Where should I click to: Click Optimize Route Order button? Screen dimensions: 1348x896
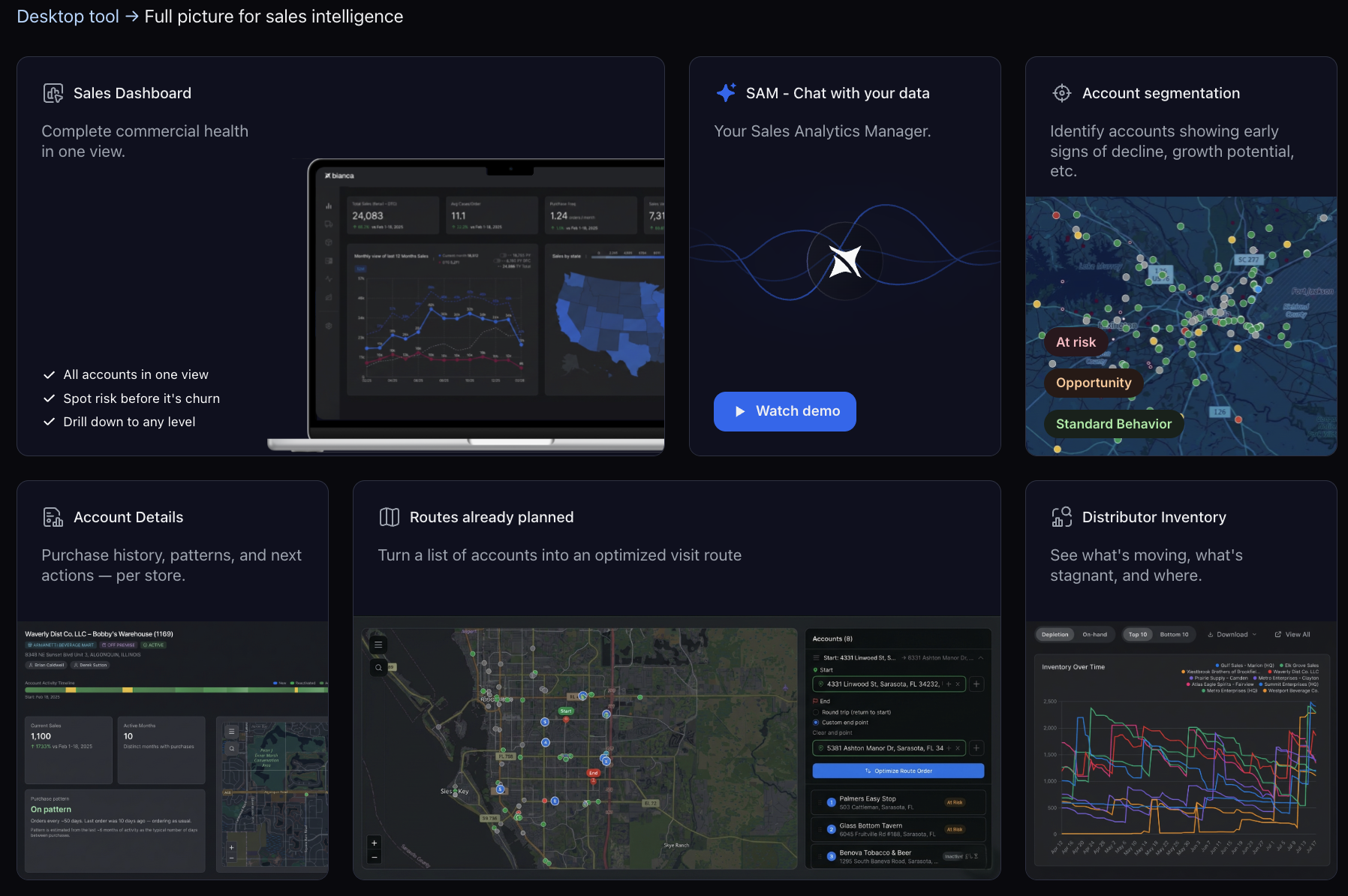click(x=898, y=771)
